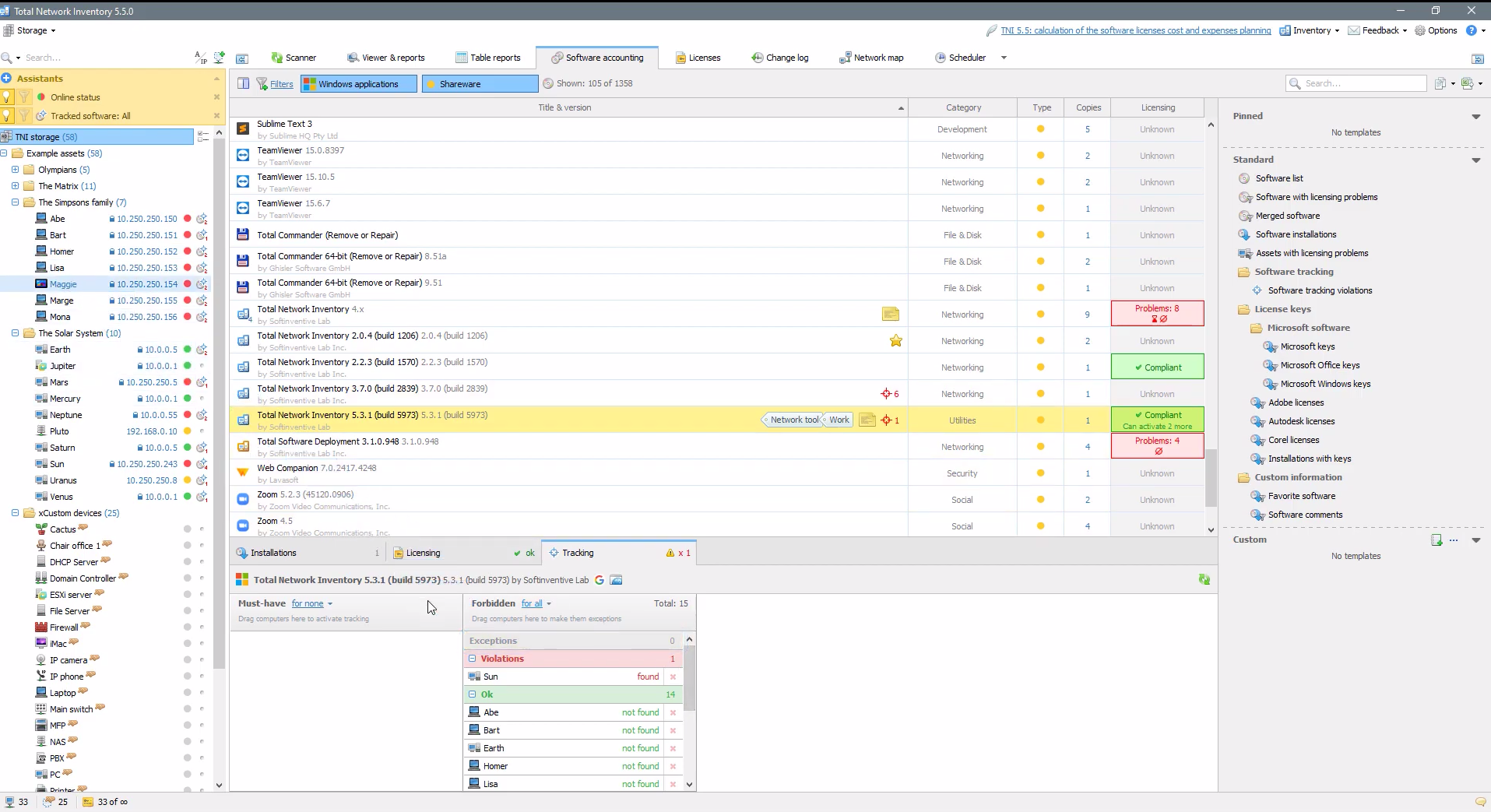Screen dimensions: 1491x812
Task: Open Must-have 'for none' dropdown
Action: [312, 603]
